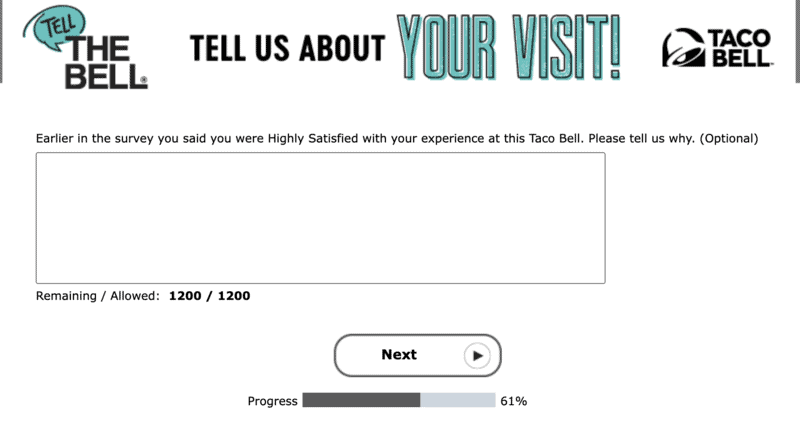The image size is (800, 426).
Task: Click the "1200 / 1200" character counter
Action: coord(209,296)
